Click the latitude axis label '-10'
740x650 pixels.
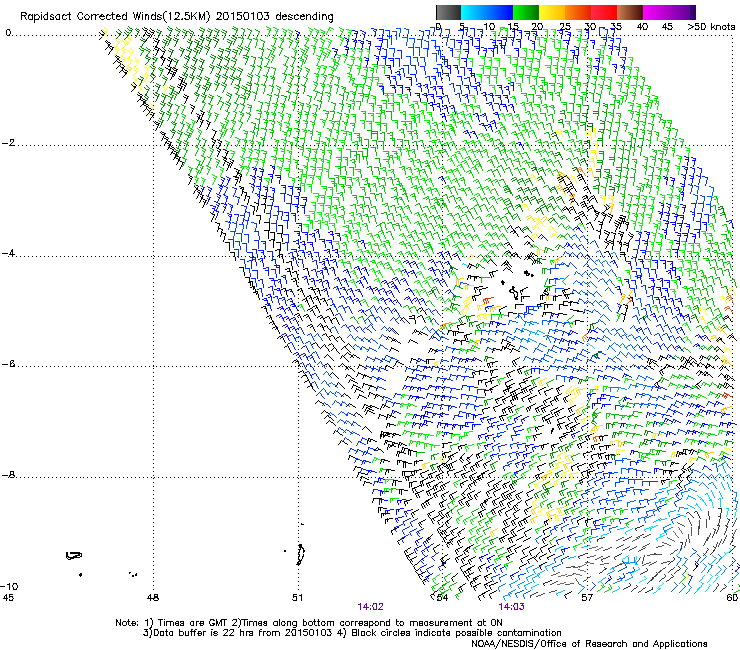[x=9, y=586]
